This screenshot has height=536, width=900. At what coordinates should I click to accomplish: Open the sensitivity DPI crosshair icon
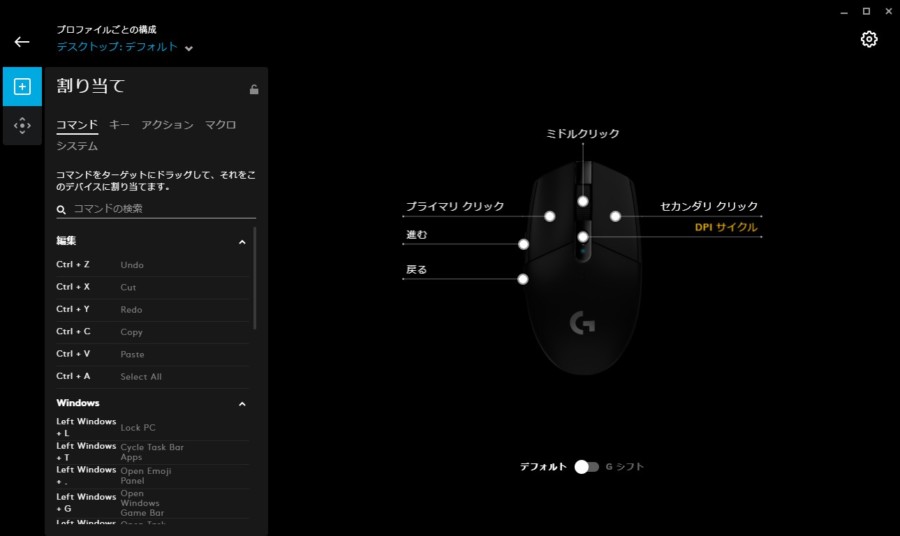(22, 126)
